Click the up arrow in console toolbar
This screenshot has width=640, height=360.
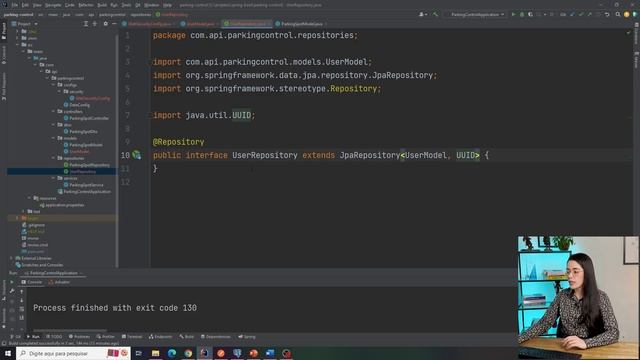[x=22, y=291]
